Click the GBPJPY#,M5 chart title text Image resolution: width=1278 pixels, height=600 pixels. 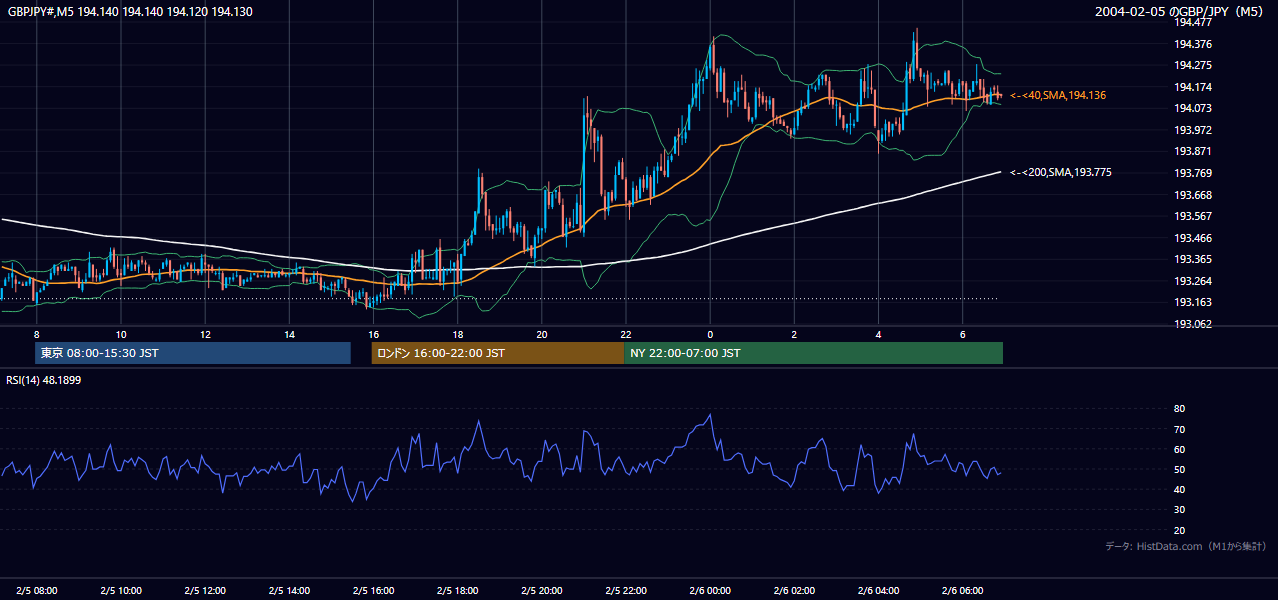tap(130, 12)
